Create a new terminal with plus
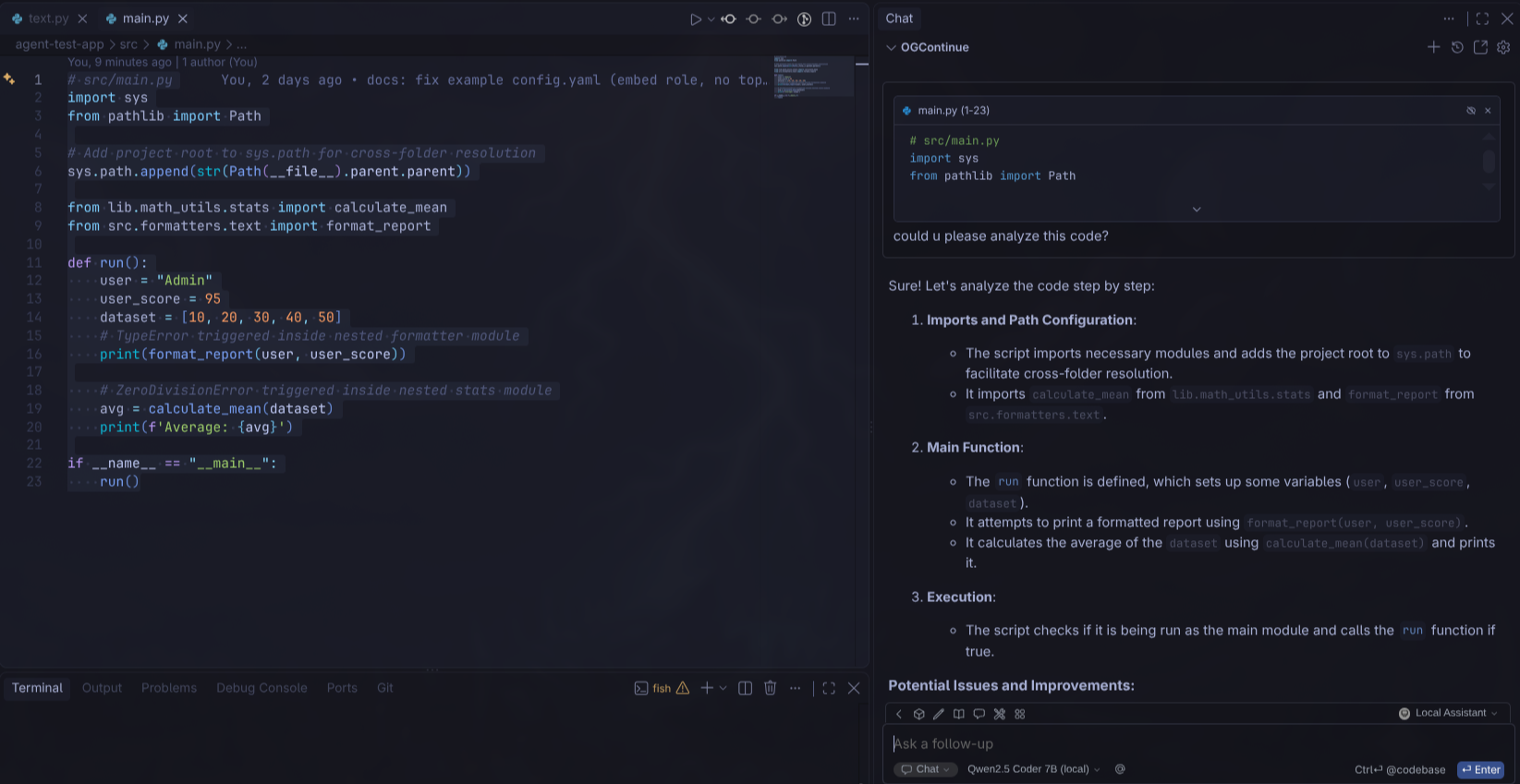Screen dimensions: 1520x784 click(x=707, y=688)
